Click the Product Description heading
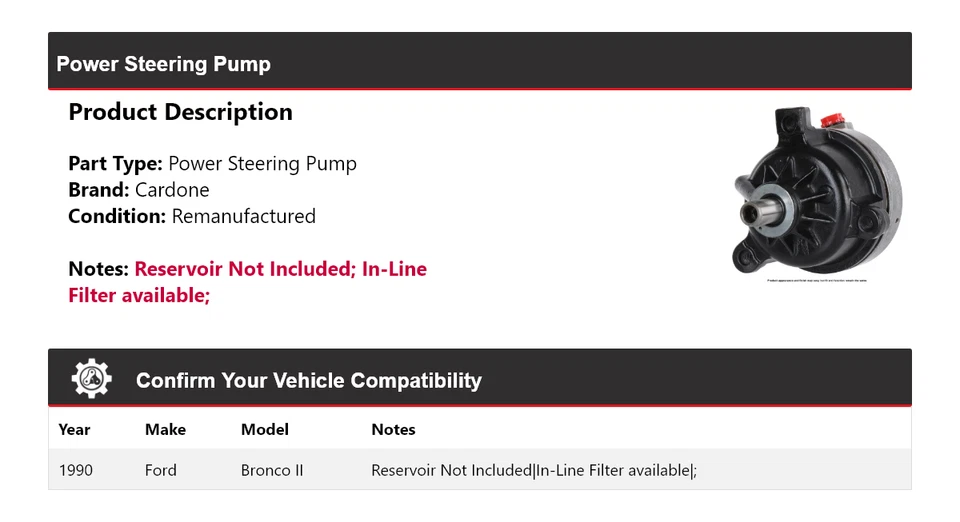This screenshot has width=960, height=522. pos(180,112)
